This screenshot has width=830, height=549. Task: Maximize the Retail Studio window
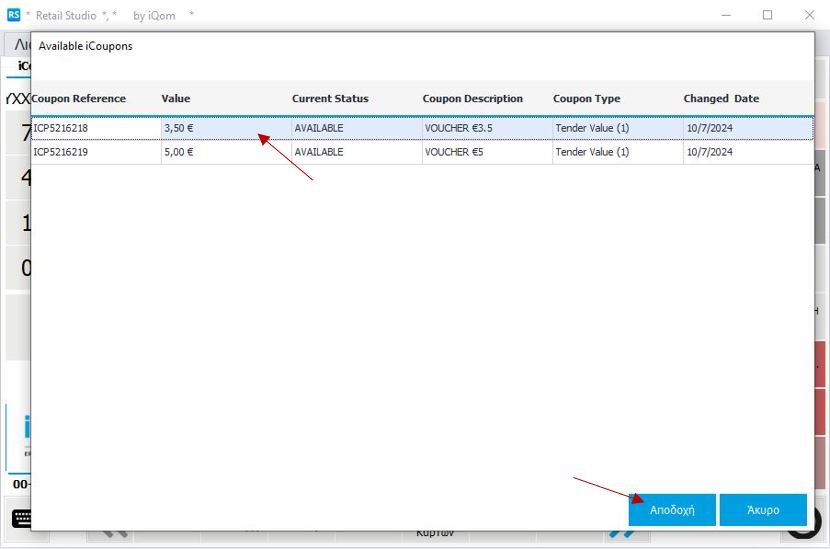click(767, 15)
